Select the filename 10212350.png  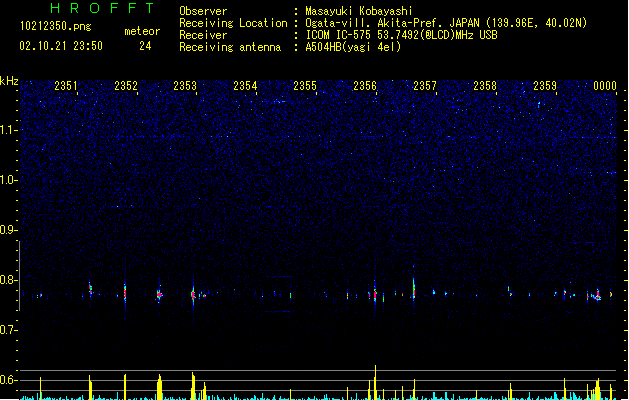click(56, 26)
